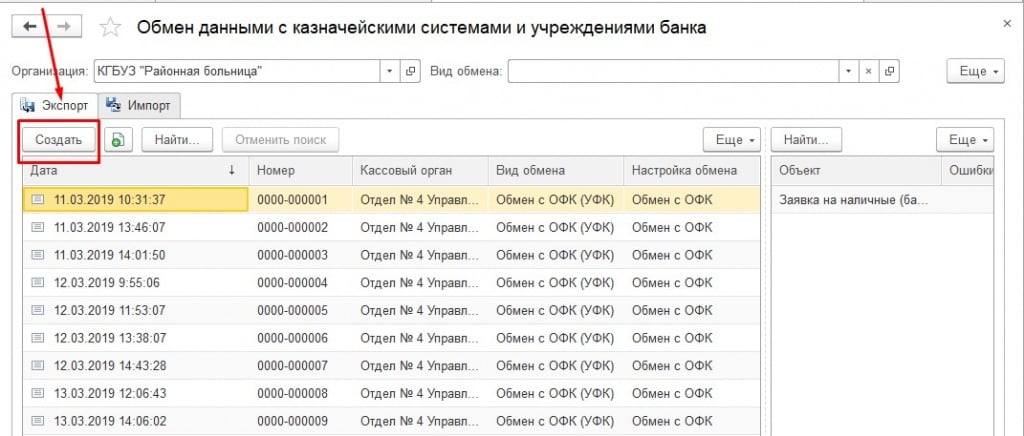The width and height of the screenshot is (1024, 436).
Task: Click document number 0000-000004
Action: pyautogui.click(x=293, y=283)
